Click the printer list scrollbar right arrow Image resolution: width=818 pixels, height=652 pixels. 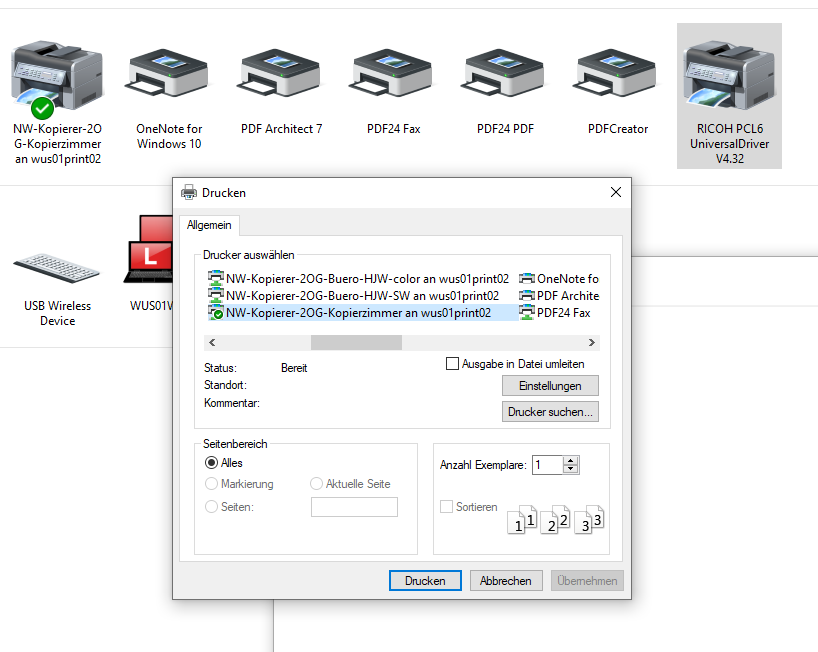tap(592, 343)
